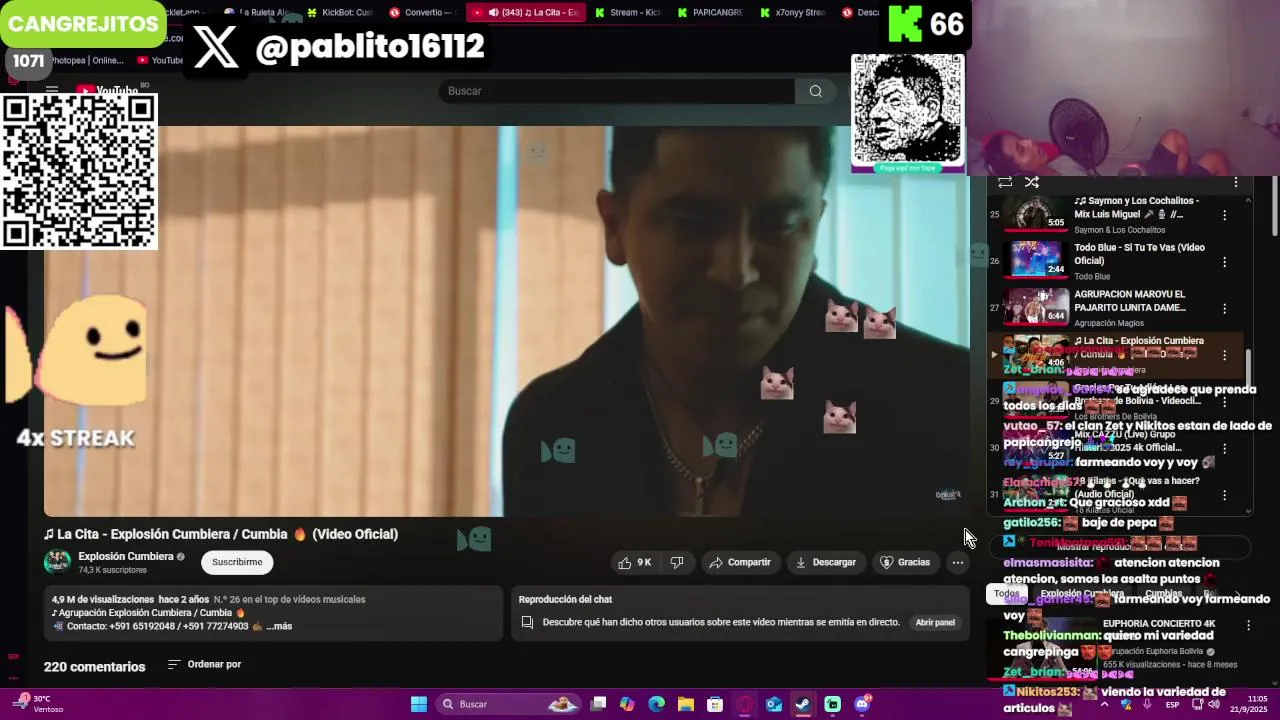Open options for Todo Blue playlist item
The width and height of the screenshot is (1280, 720).
pyautogui.click(x=1224, y=262)
